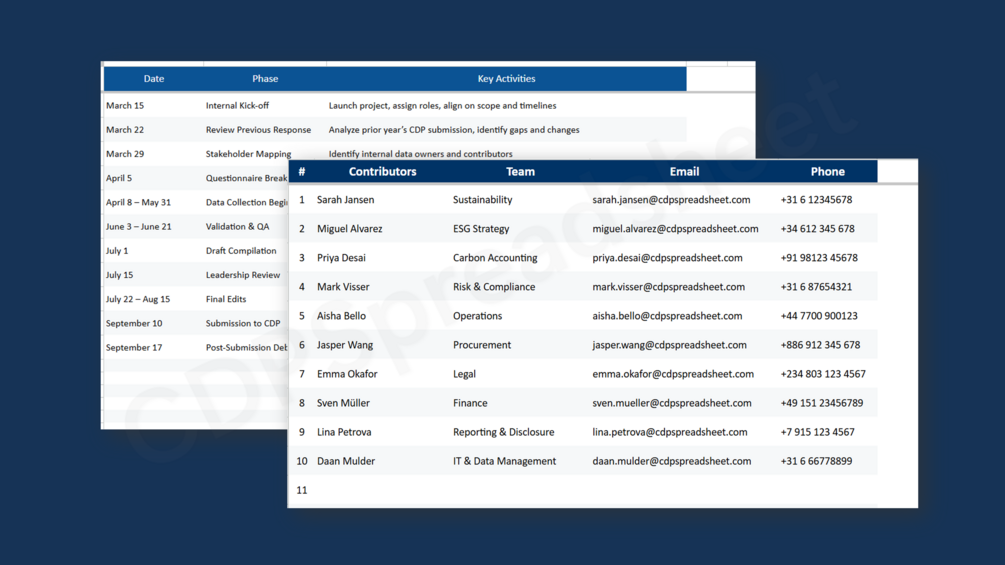Select the Draft Compilation phase cell
Screen dimensions: 1005x565
pyautogui.click(x=241, y=251)
